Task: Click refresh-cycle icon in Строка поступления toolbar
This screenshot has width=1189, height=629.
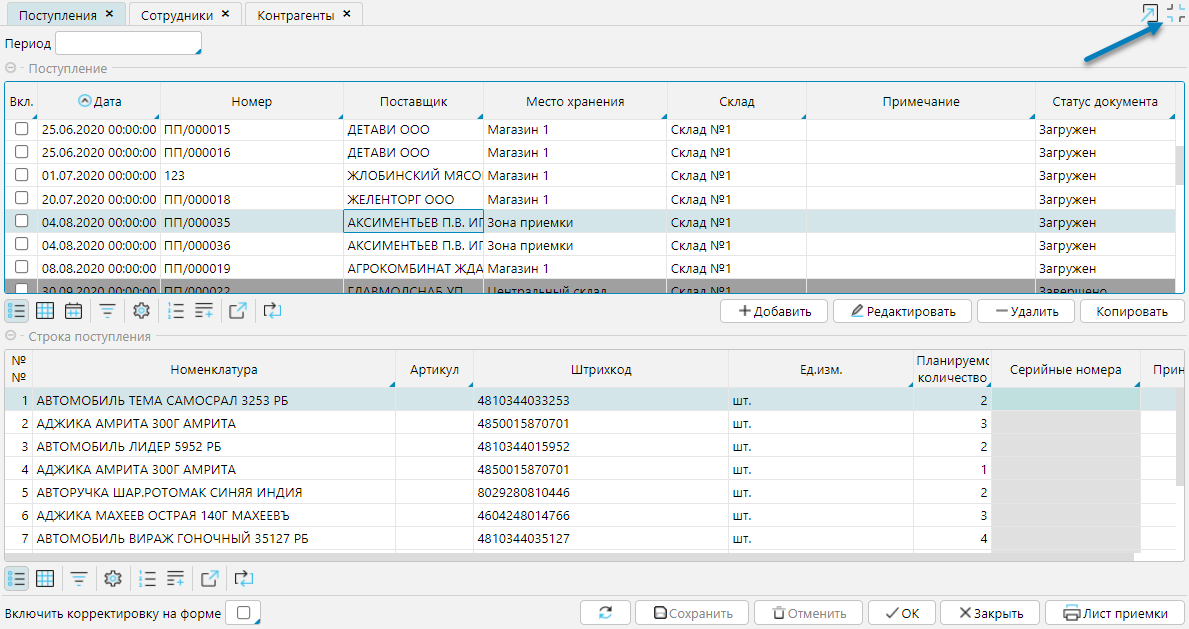Action: pos(244,578)
